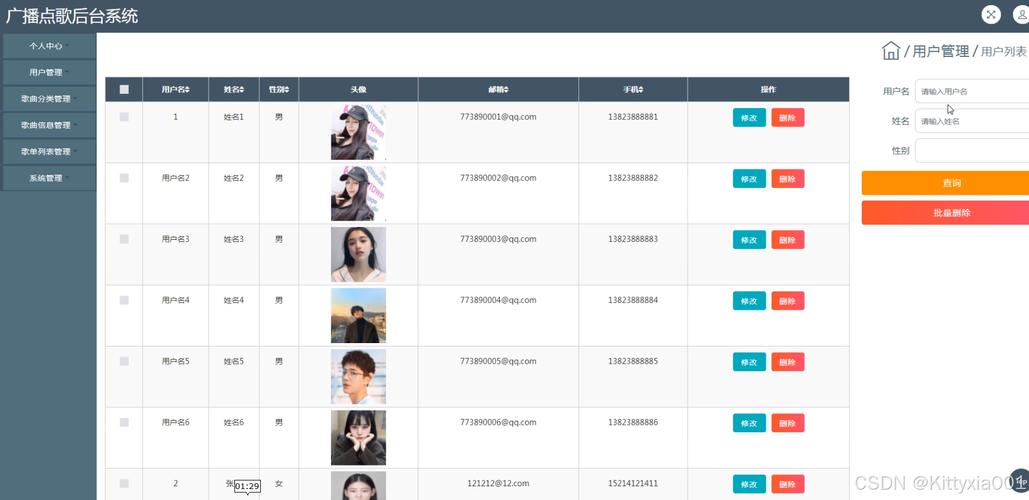
Task: Click the fullscreen toggle icon in header
Action: [990, 14]
